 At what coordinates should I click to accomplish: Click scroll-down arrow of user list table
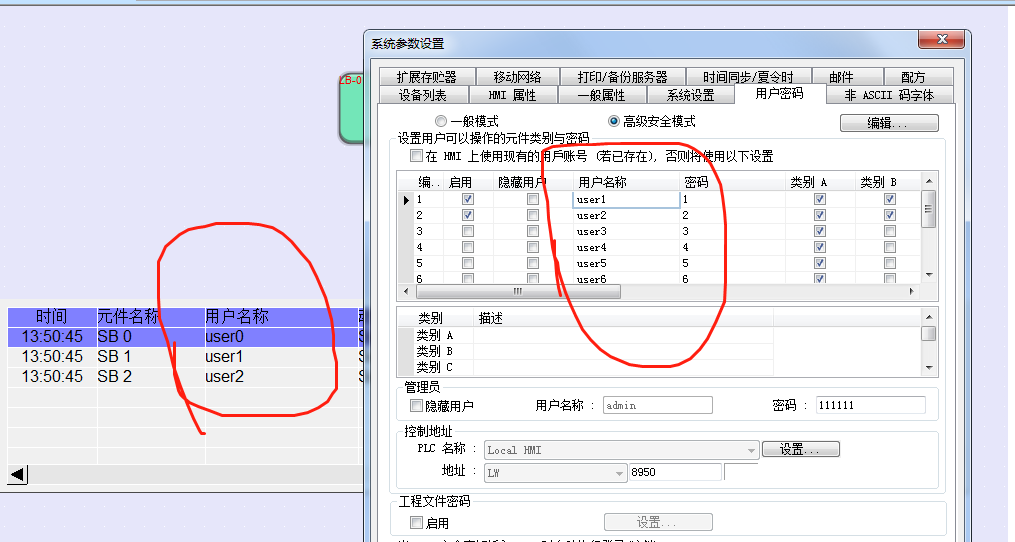point(928,274)
